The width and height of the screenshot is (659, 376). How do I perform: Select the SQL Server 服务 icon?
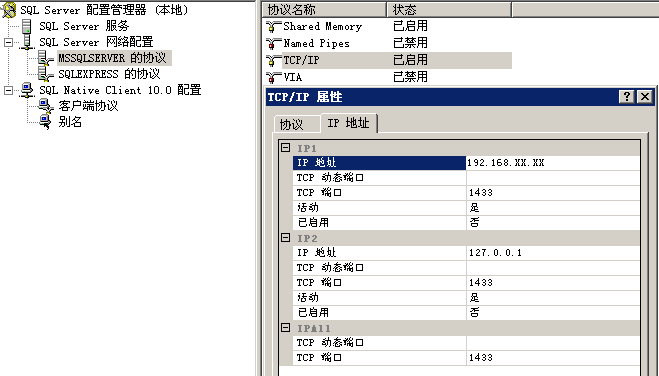point(26,26)
